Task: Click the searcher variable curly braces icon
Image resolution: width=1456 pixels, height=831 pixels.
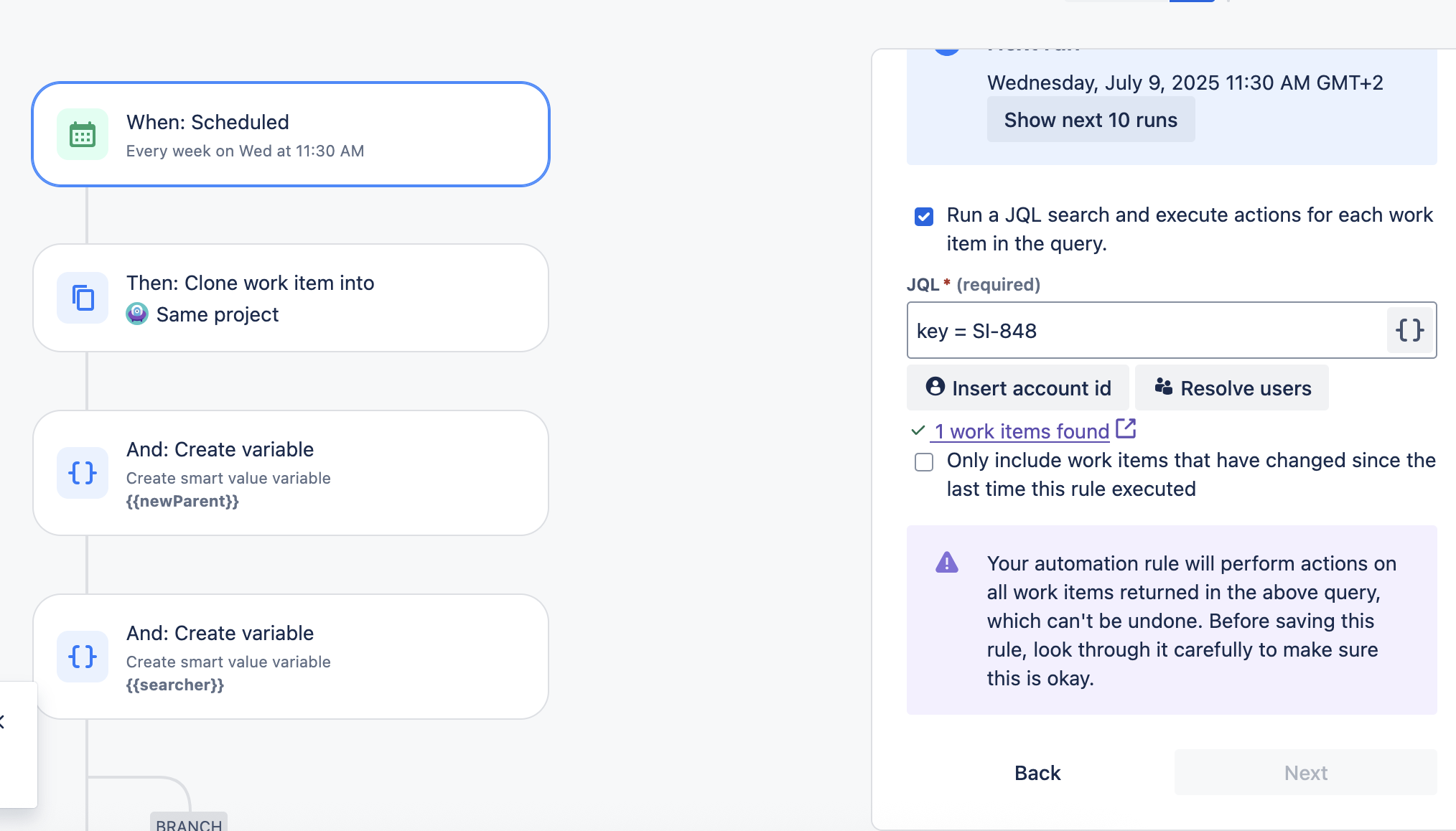Action: 83,656
